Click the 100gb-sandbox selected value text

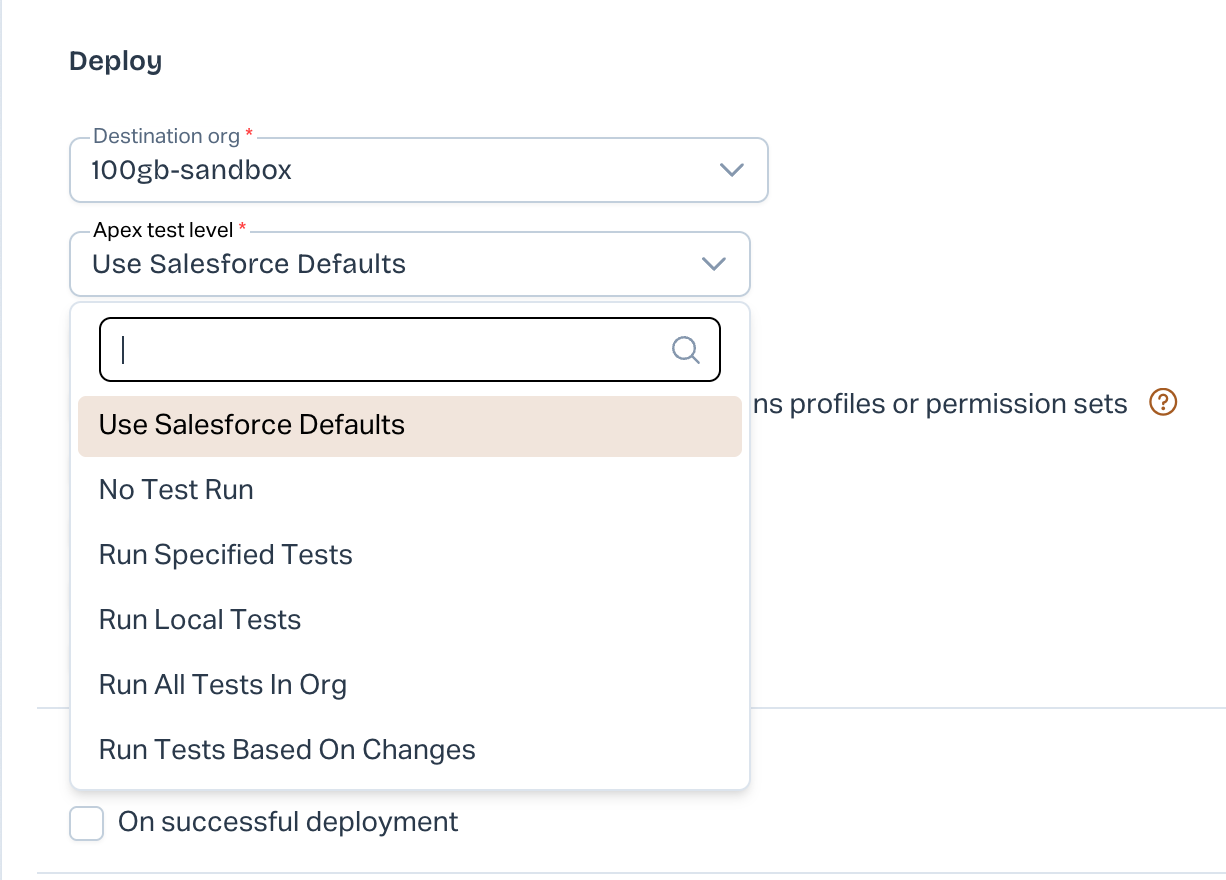tap(192, 170)
